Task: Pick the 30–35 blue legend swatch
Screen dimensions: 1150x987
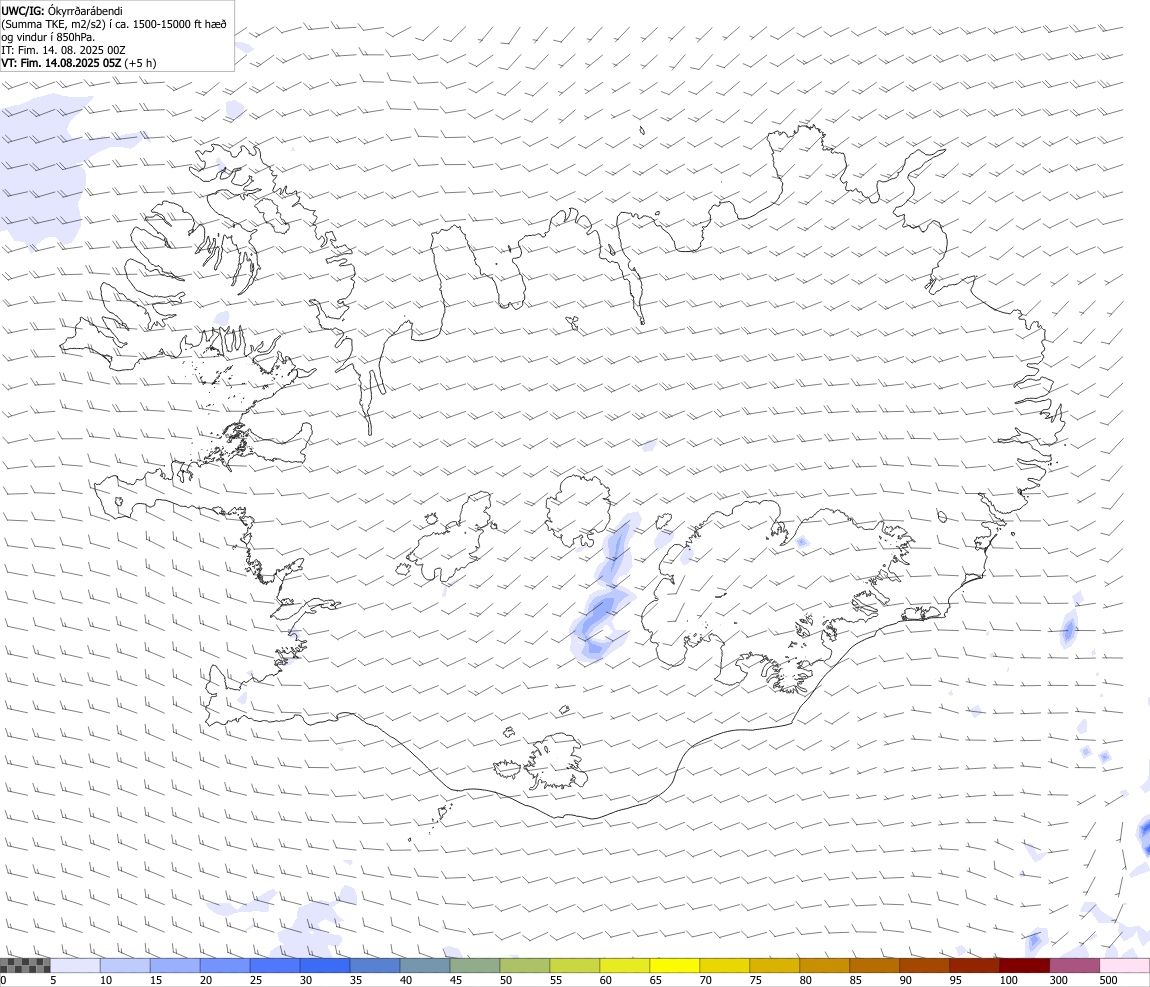Action: click(325, 965)
